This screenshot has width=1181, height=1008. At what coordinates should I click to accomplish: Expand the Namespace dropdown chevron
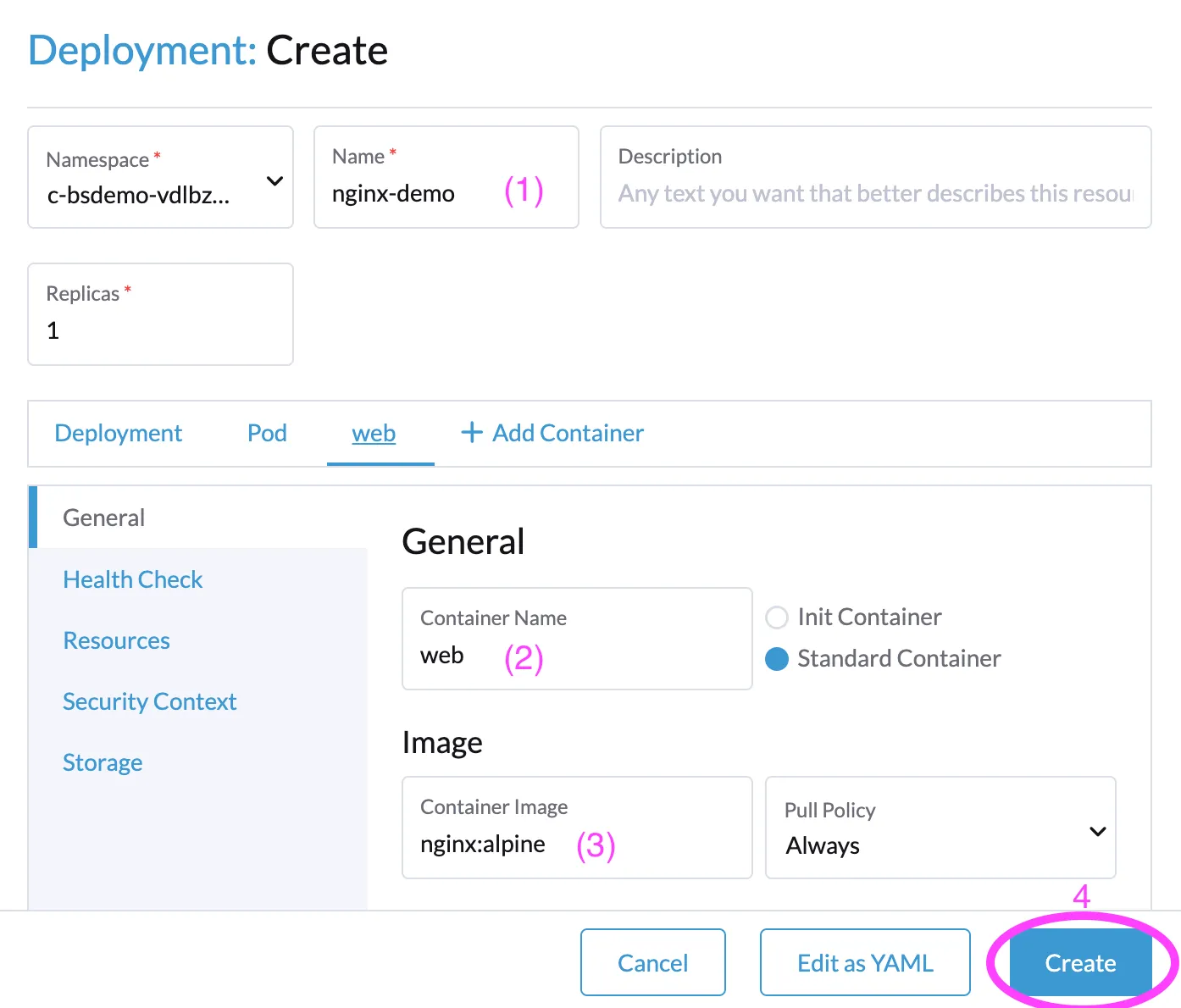(274, 180)
